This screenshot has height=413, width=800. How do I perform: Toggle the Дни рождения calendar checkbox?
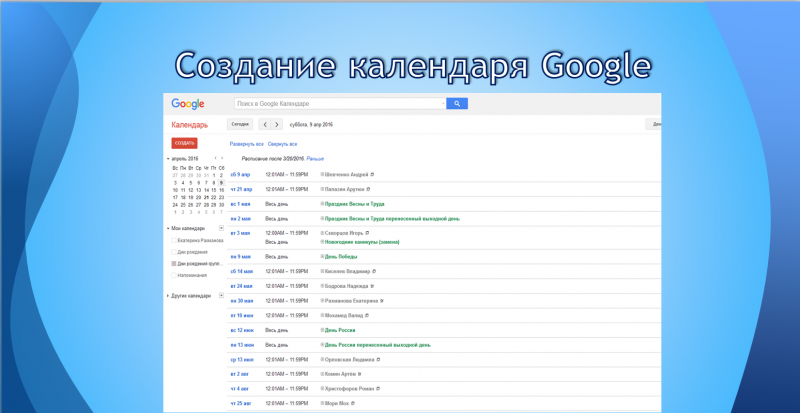(174, 252)
